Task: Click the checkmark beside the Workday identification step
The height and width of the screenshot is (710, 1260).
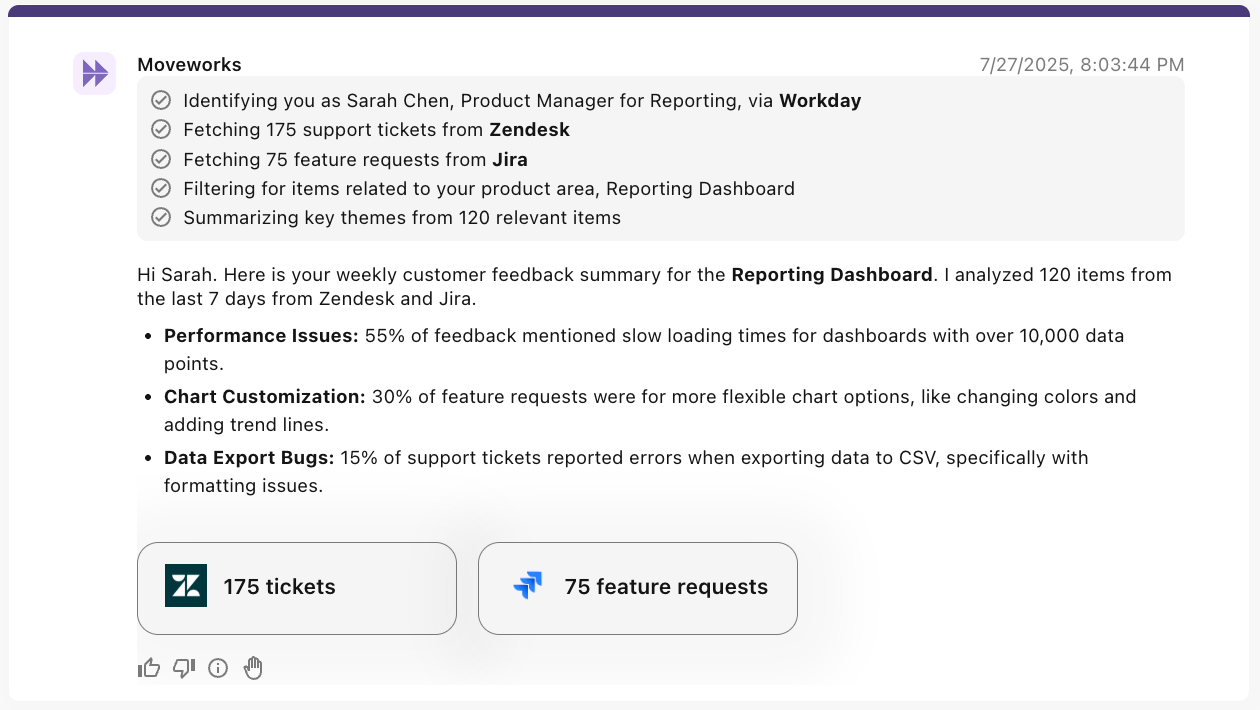Action: pyautogui.click(x=160, y=100)
